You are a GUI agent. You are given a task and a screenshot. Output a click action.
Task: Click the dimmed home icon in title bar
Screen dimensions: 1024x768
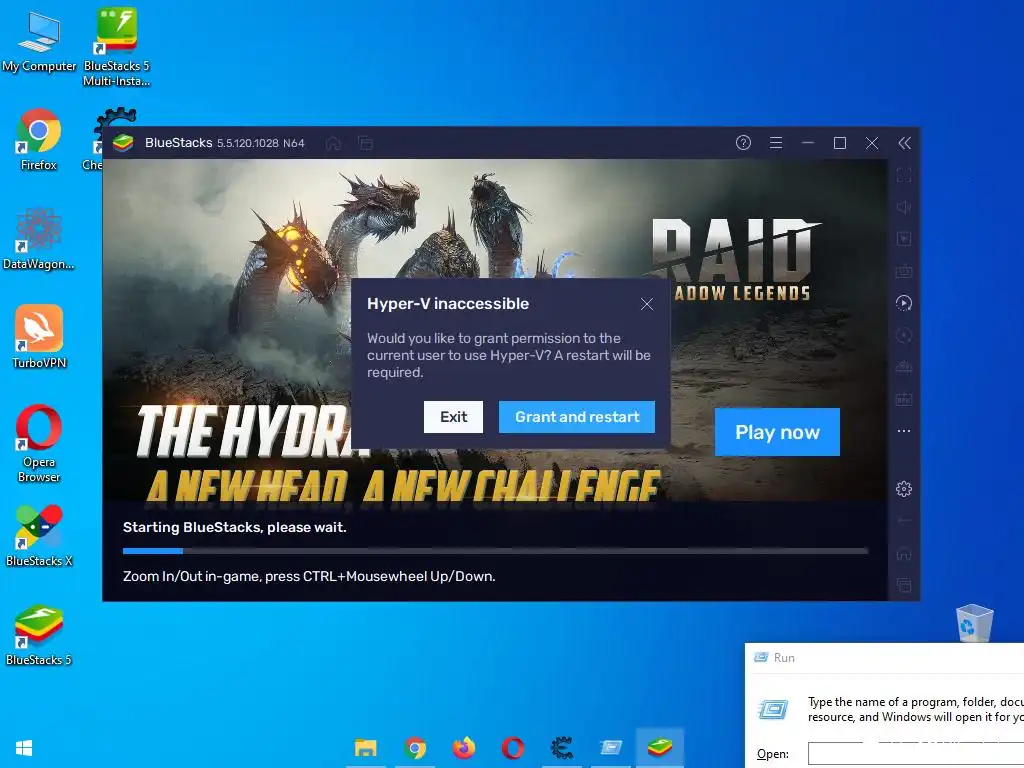click(x=333, y=143)
